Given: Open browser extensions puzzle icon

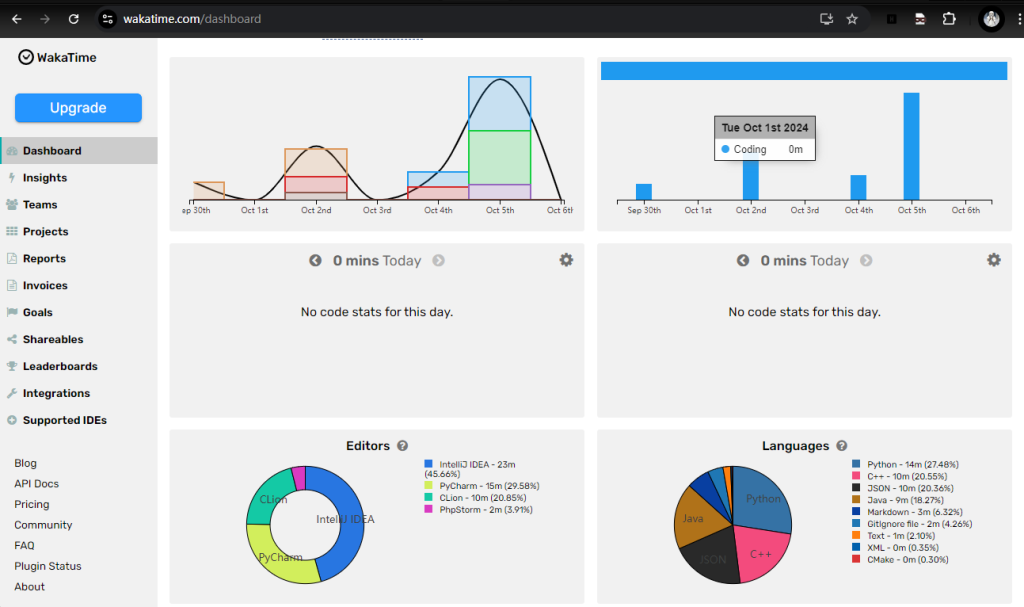Looking at the screenshot, I should click(949, 19).
